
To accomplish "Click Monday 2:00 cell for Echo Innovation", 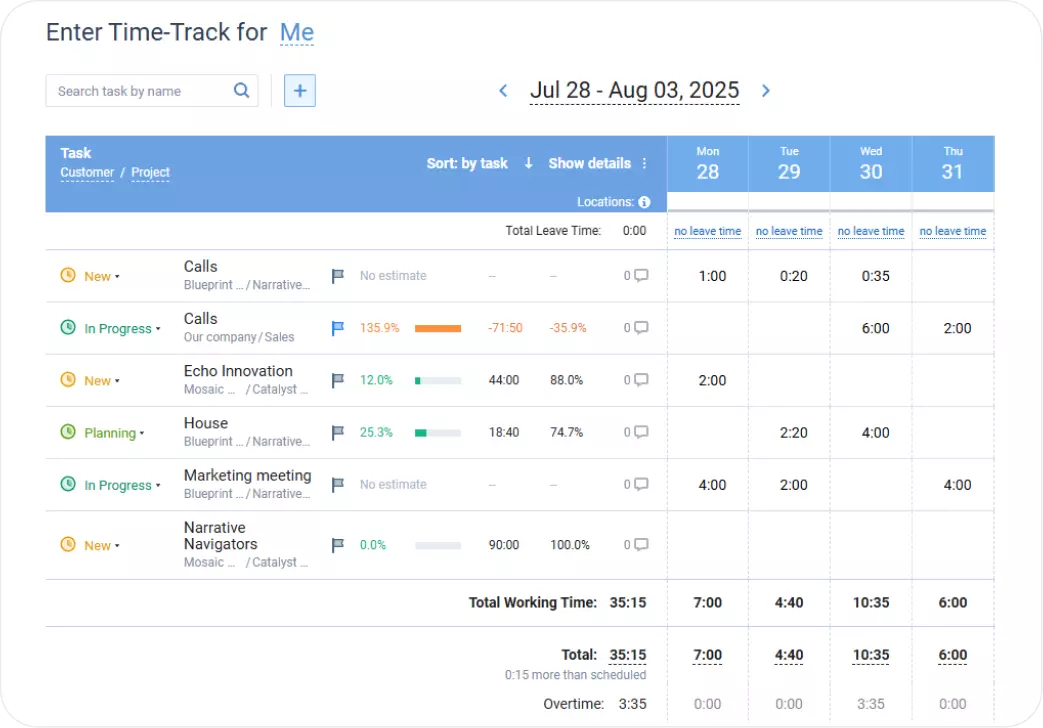I will point(708,380).
